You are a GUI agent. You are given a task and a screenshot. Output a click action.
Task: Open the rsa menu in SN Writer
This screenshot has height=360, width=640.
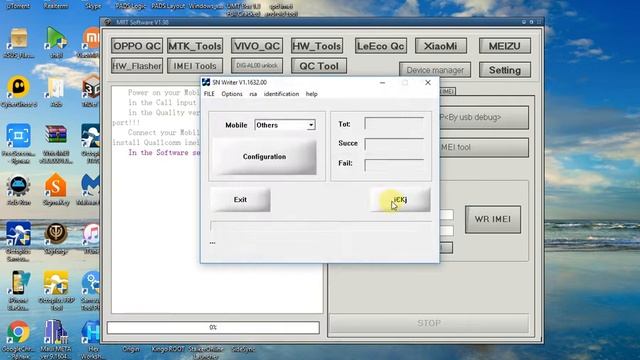[x=253, y=94]
